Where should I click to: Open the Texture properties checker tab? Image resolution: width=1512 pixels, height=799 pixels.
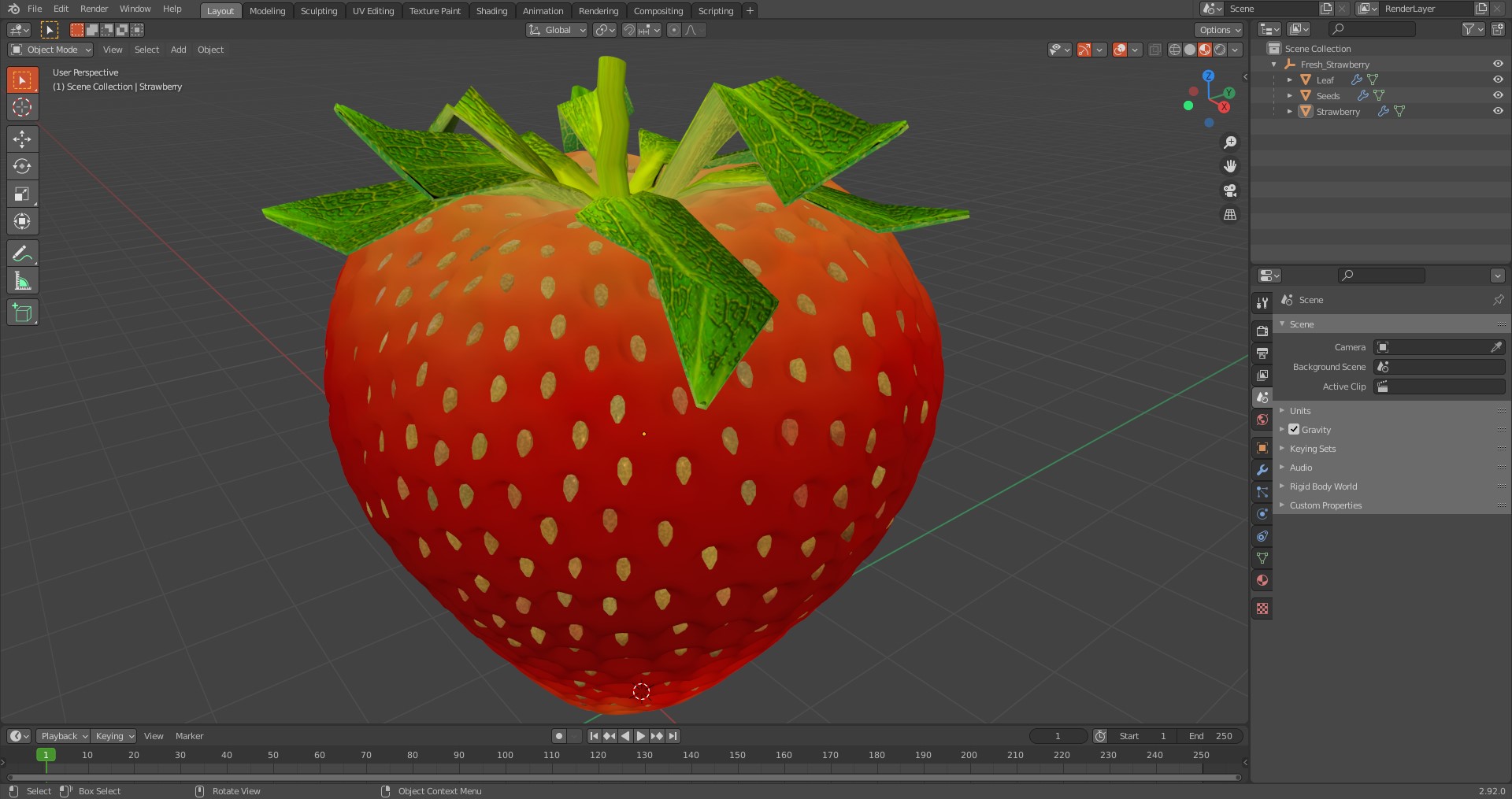click(1262, 608)
